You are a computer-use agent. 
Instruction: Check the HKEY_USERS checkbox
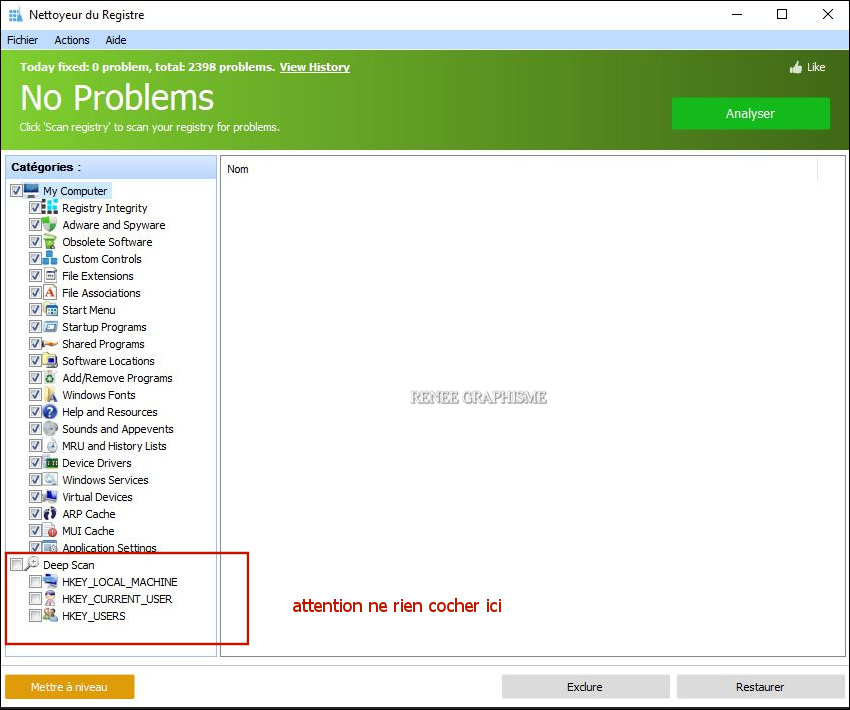[x=35, y=616]
